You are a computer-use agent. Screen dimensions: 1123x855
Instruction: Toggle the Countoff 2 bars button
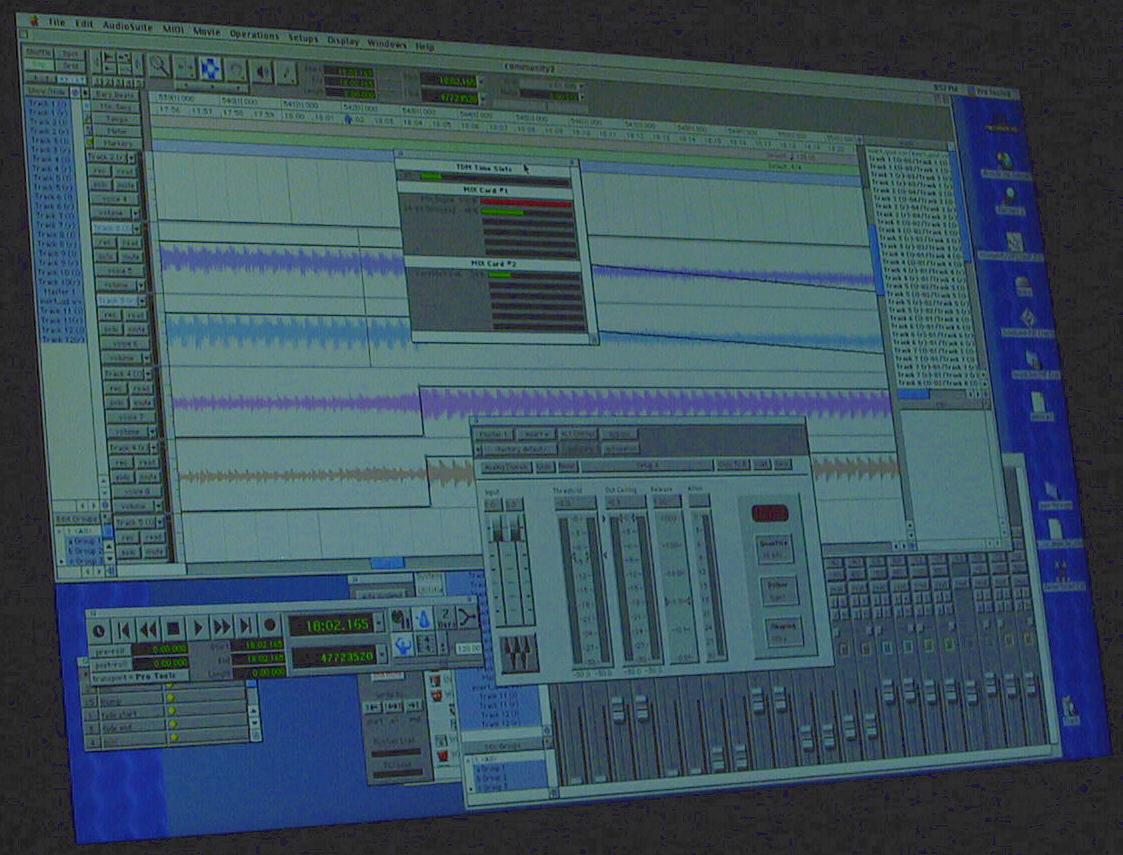point(445,617)
